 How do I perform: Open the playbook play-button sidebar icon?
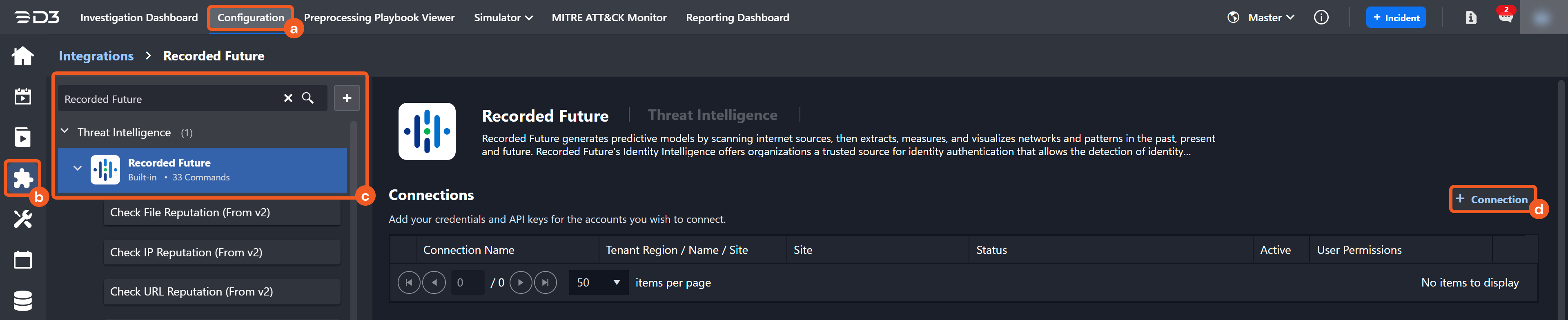point(22,138)
